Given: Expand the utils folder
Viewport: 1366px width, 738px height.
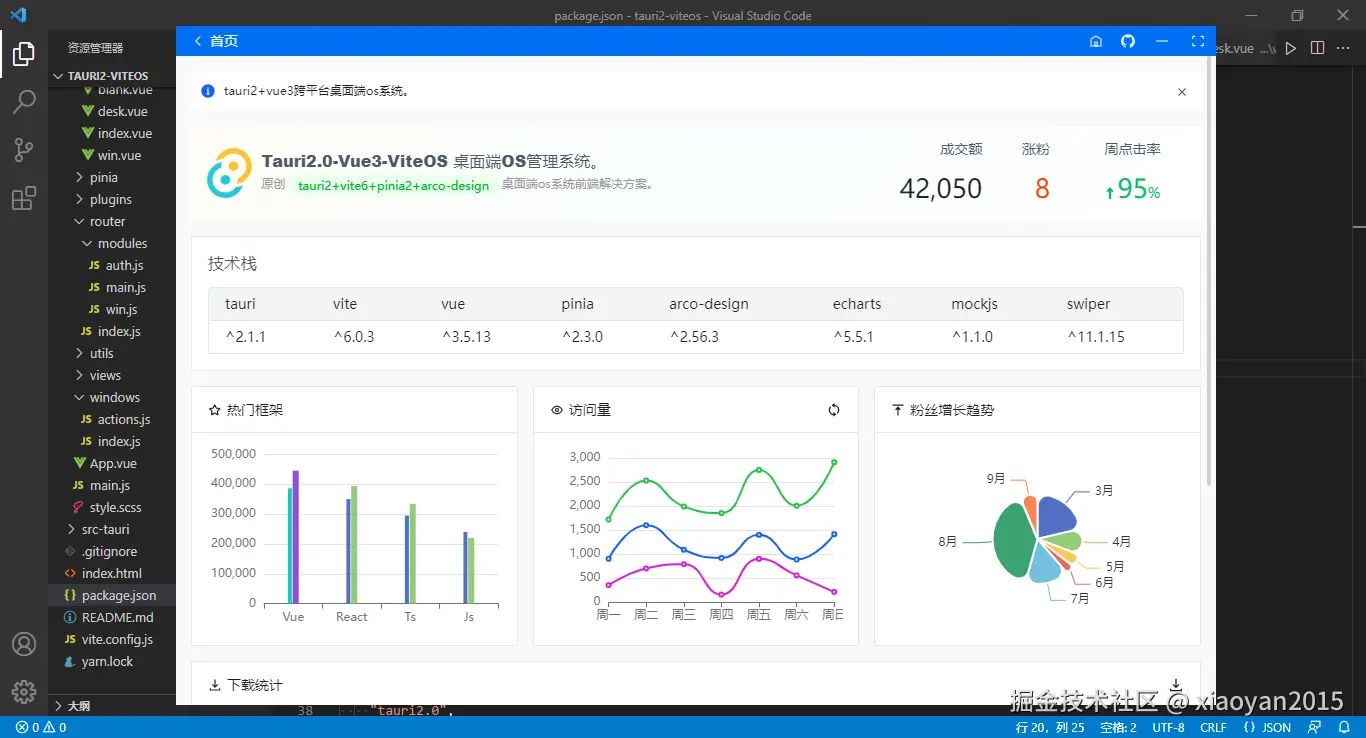Looking at the screenshot, I should pos(102,354).
